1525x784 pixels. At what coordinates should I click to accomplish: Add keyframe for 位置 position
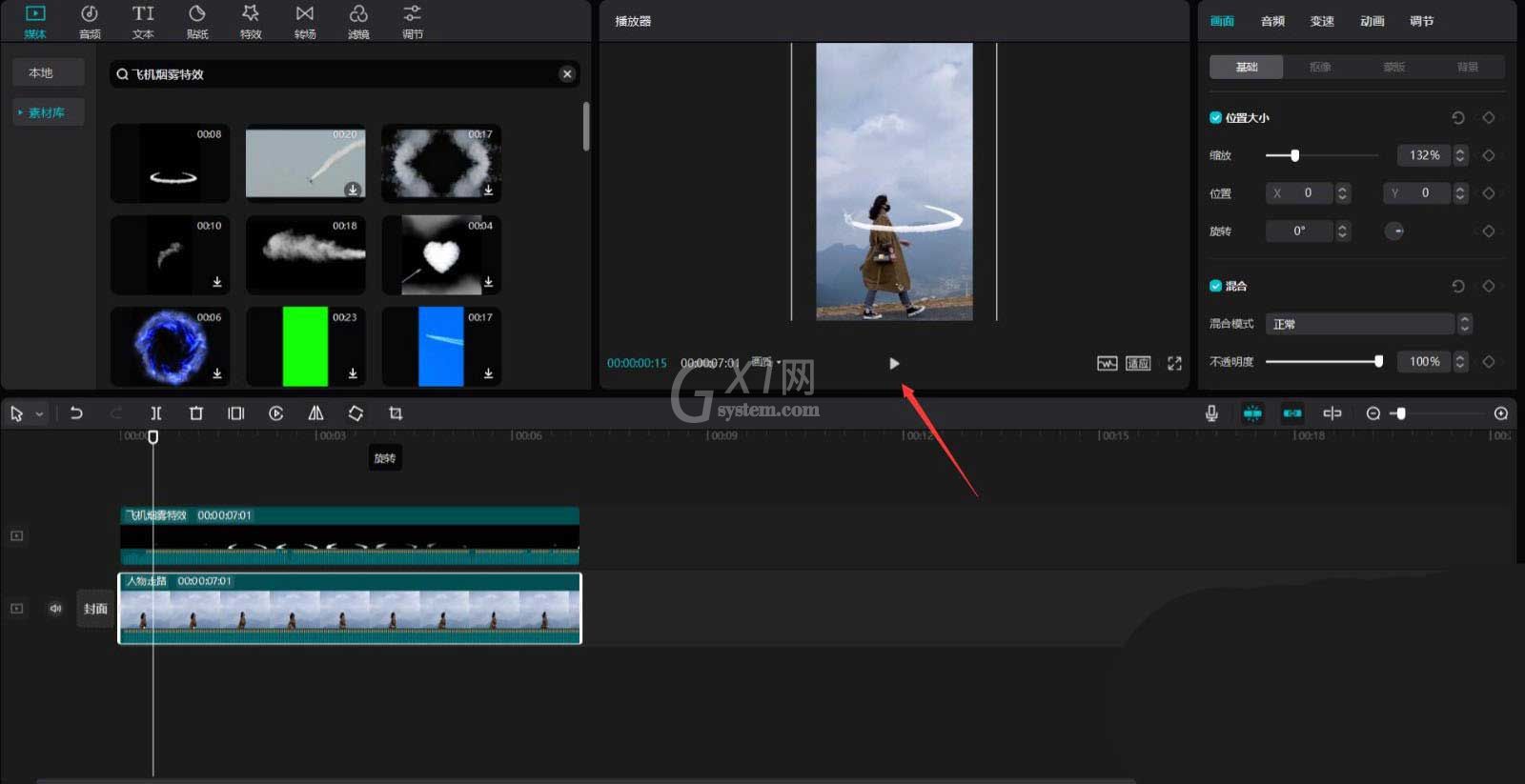(1489, 193)
